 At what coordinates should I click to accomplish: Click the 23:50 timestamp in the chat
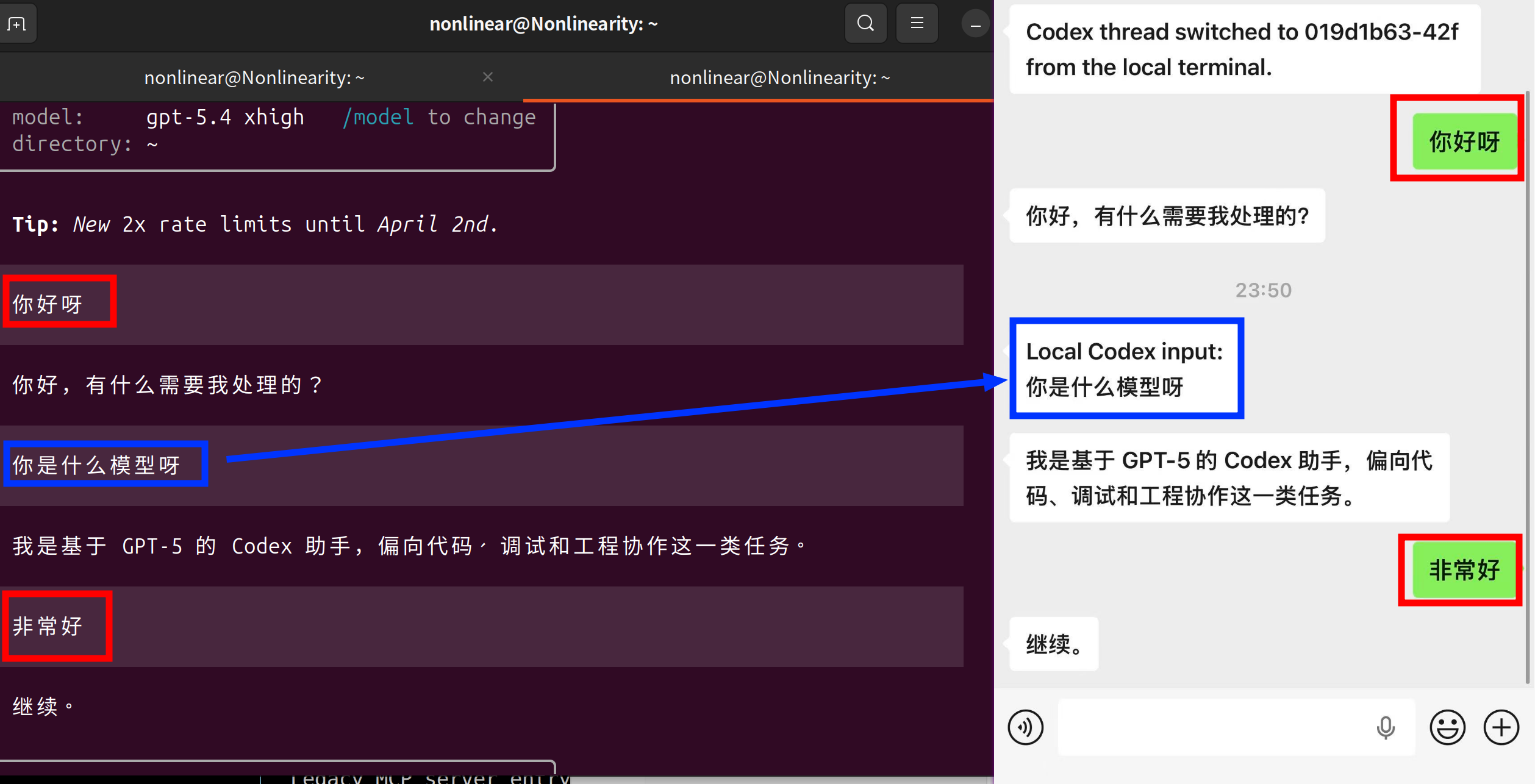click(1262, 290)
